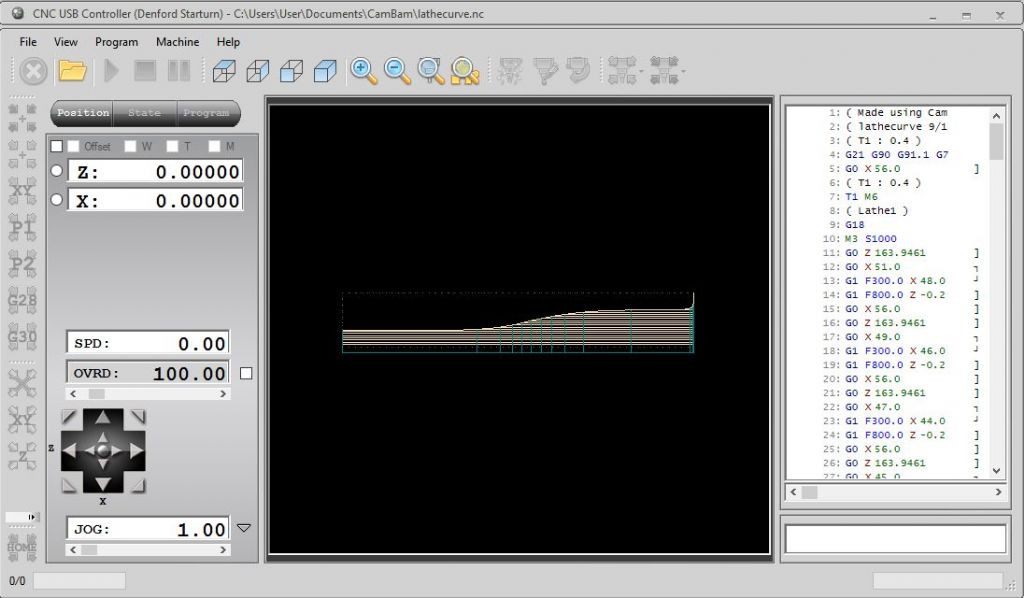Click the zoom-to-extents magnifier icon

click(x=465, y=71)
